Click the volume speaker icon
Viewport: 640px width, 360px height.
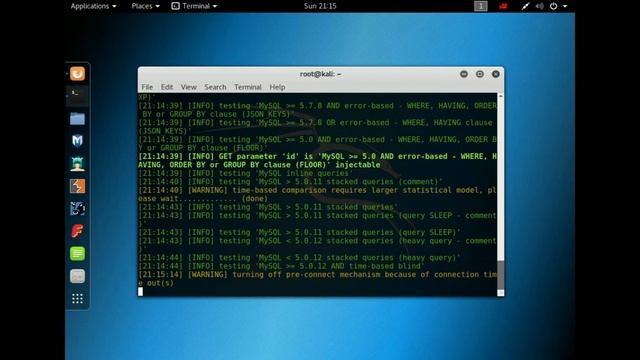click(539, 6)
